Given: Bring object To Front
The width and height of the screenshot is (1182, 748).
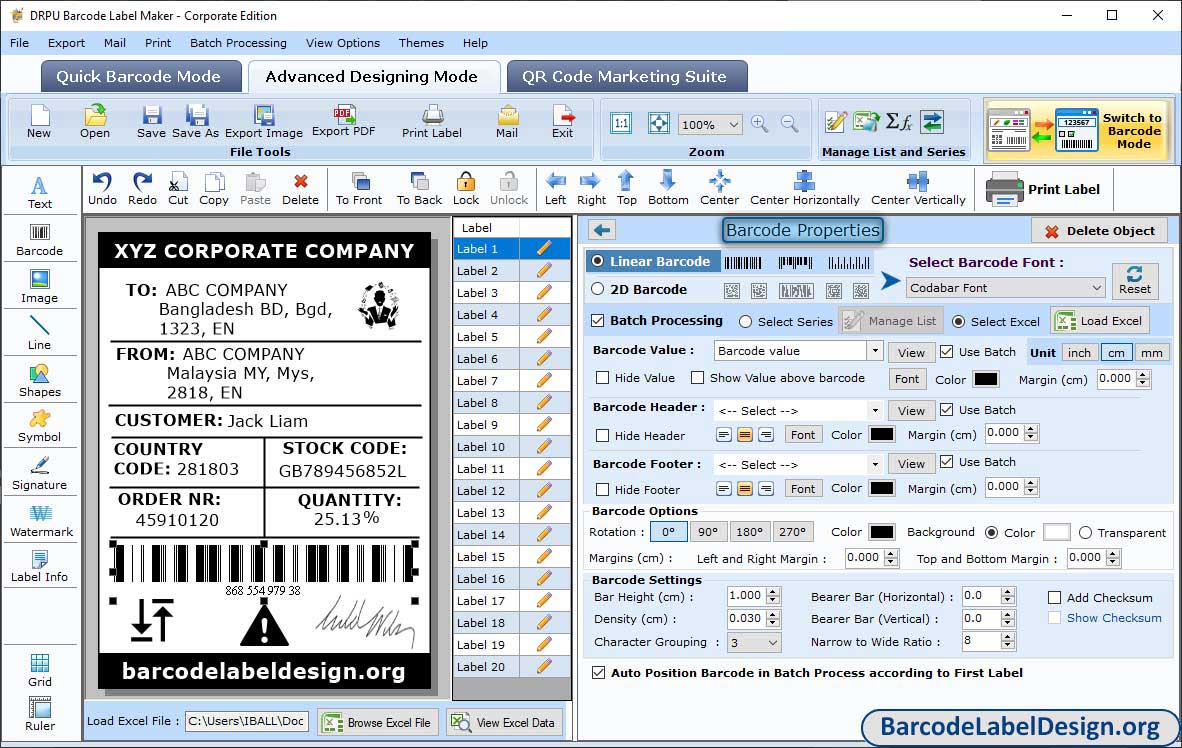Looking at the screenshot, I should [359, 189].
